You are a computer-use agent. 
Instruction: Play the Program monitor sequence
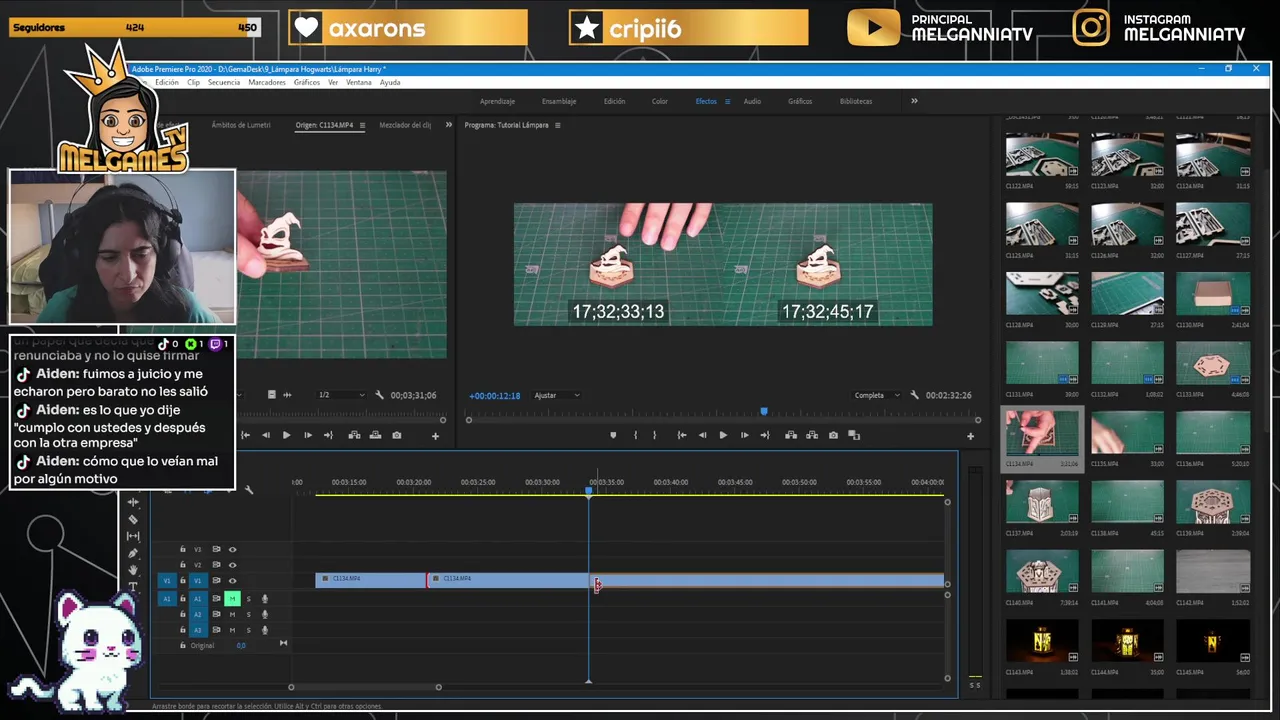tap(723, 435)
